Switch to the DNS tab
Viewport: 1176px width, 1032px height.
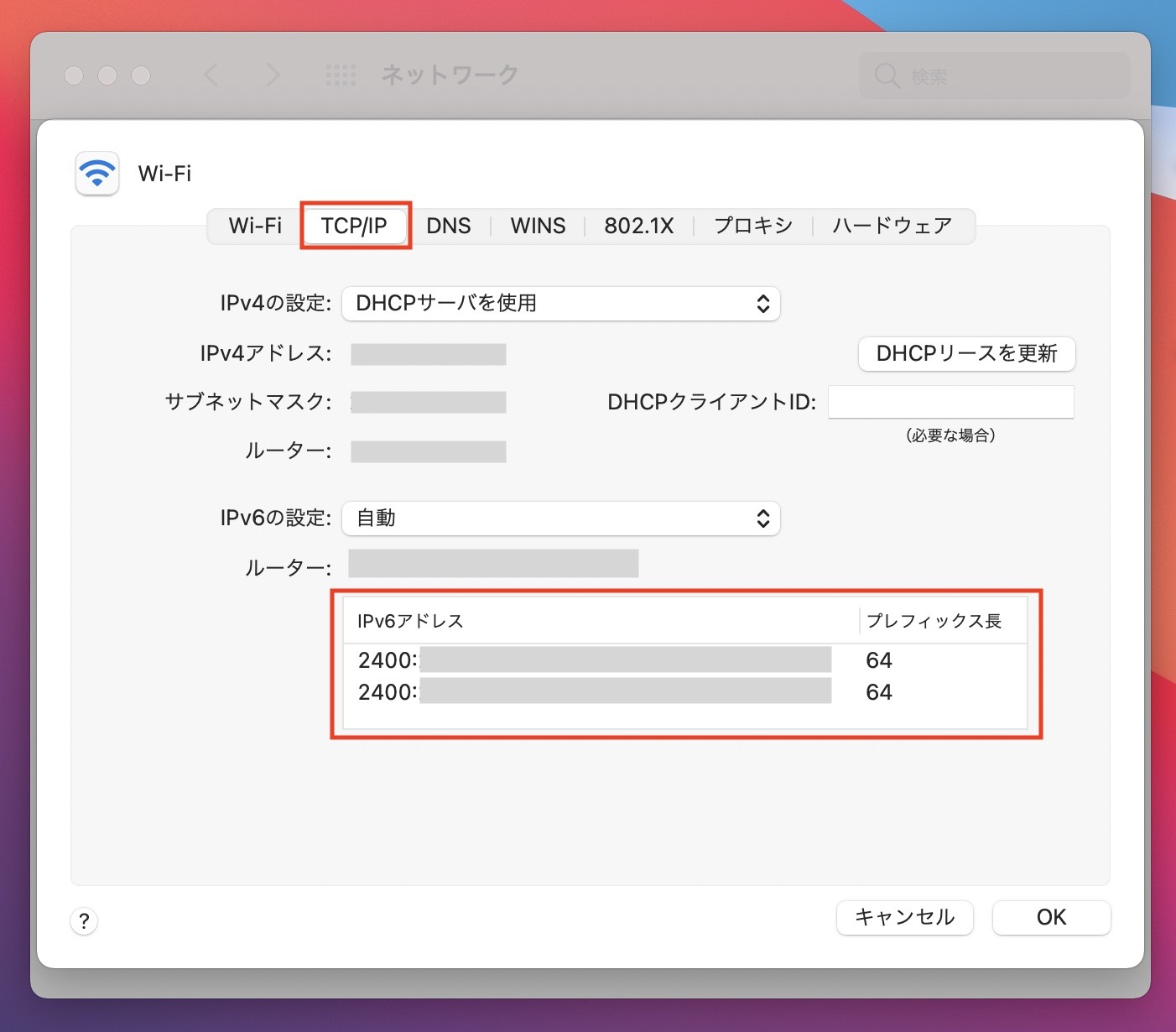click(448, 226)
